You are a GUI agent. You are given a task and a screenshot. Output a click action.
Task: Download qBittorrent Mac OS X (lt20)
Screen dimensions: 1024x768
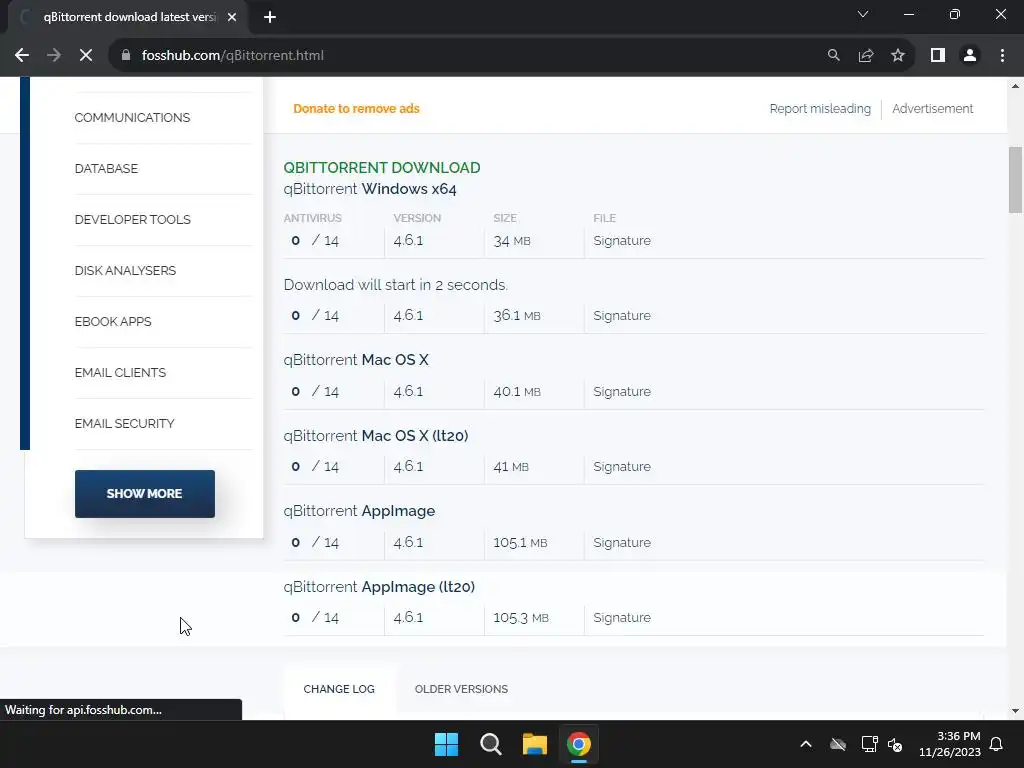[376, 436]
